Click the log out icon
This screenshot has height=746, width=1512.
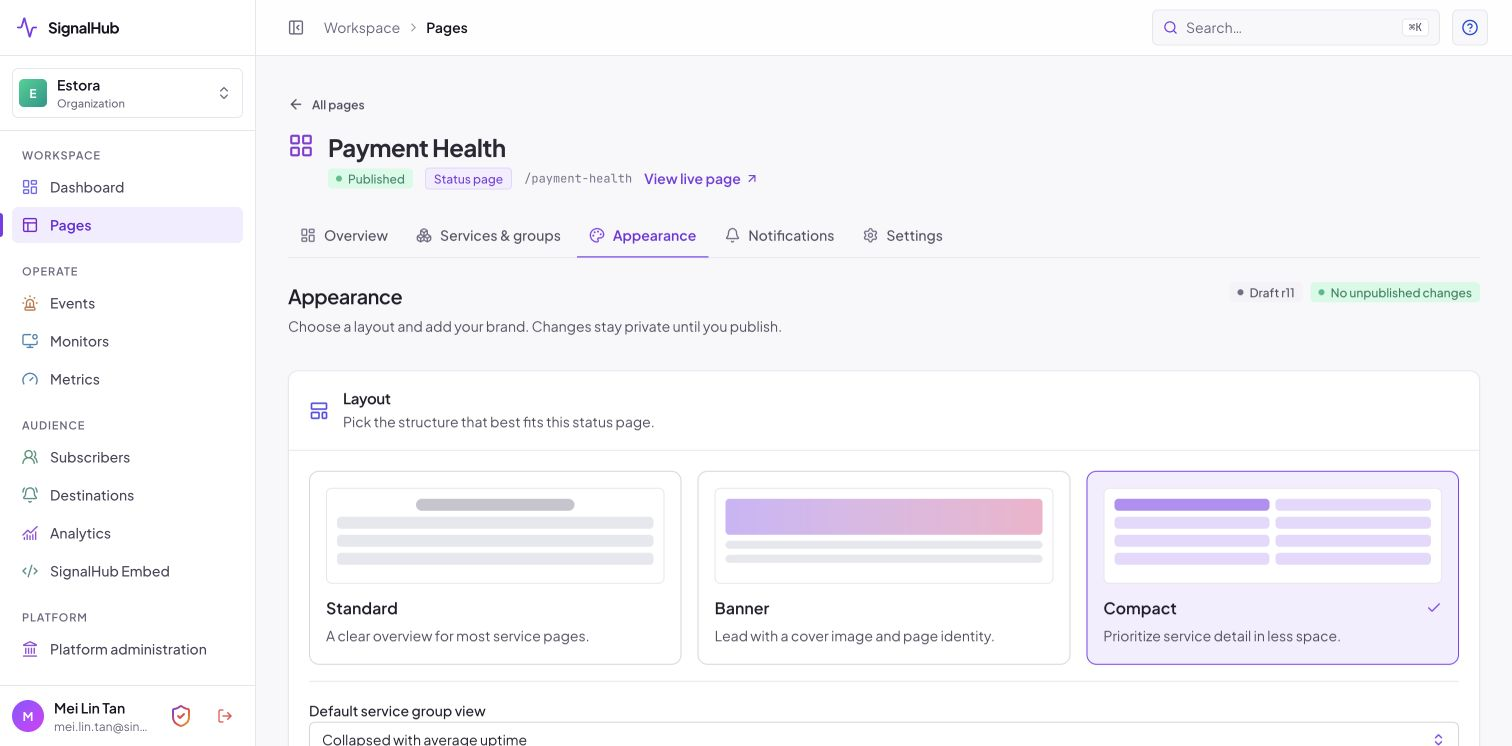225,716
